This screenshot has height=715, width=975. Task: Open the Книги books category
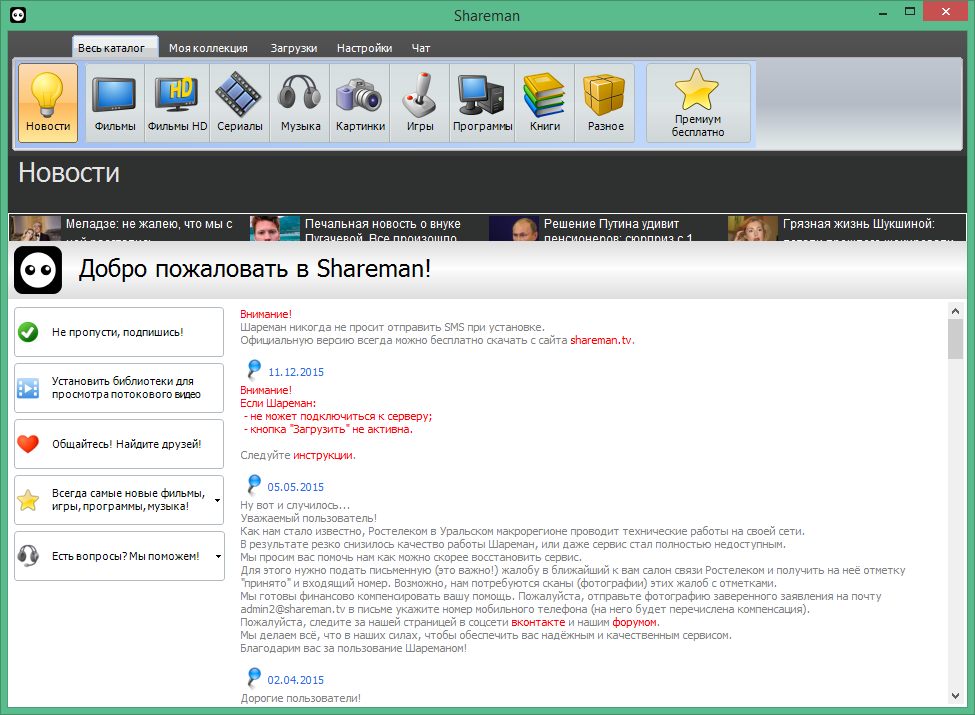[x=545, y=103]
